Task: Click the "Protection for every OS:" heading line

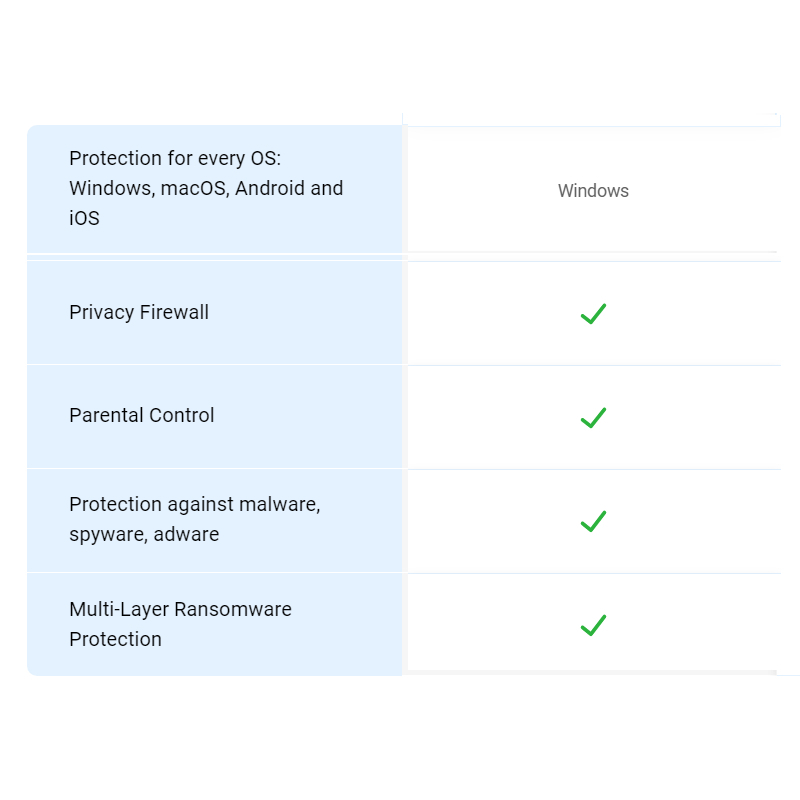Action: [175, 159]
